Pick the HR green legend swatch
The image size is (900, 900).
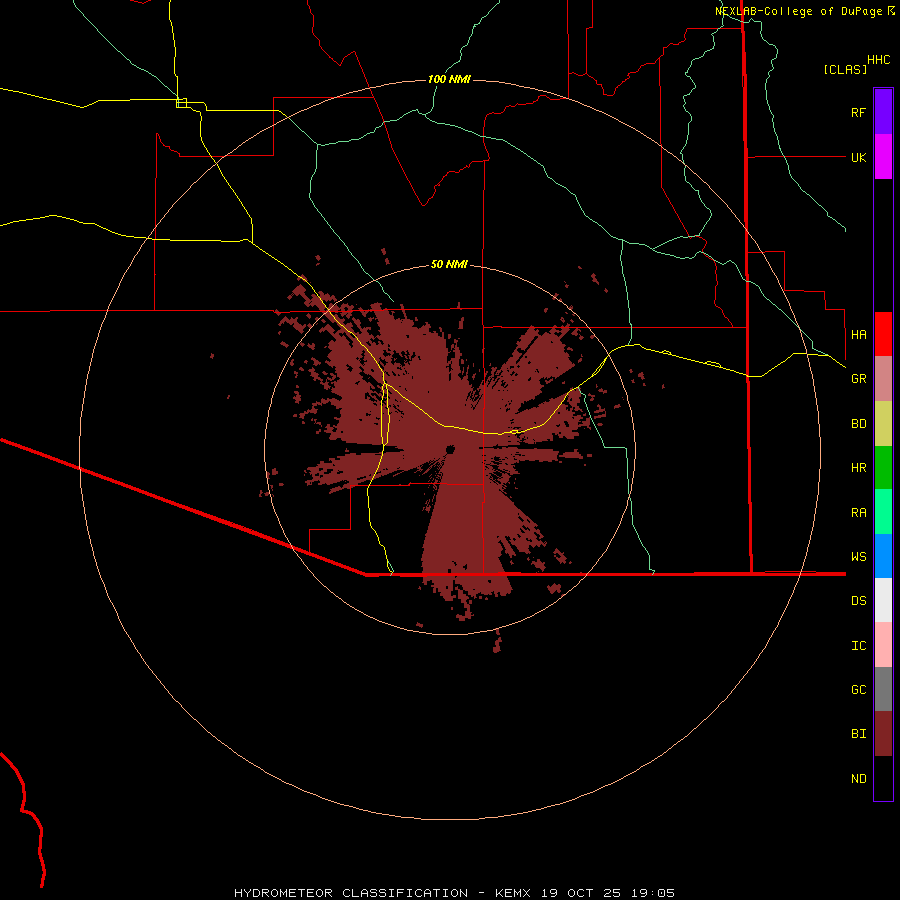883,467
